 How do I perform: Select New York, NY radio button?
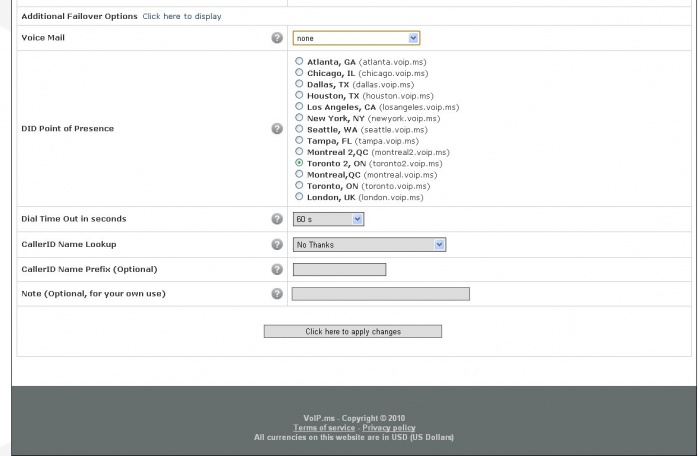point(299,117)
